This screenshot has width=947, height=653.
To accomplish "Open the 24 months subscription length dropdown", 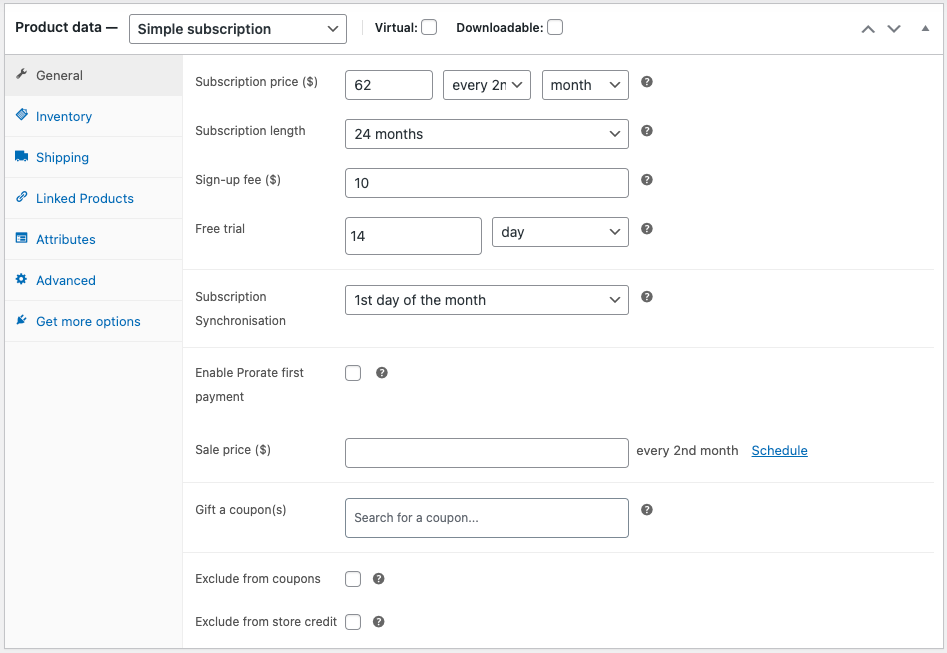I will pyautogui.click(x=487, y=134).
